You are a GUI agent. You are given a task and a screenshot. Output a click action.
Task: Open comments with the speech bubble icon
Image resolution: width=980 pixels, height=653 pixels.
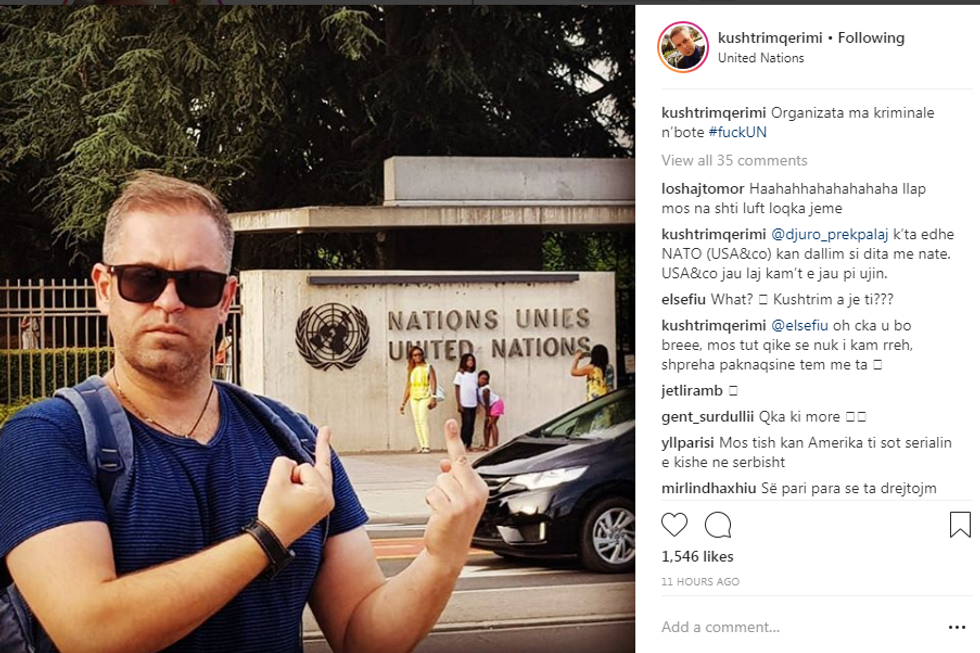718,525
